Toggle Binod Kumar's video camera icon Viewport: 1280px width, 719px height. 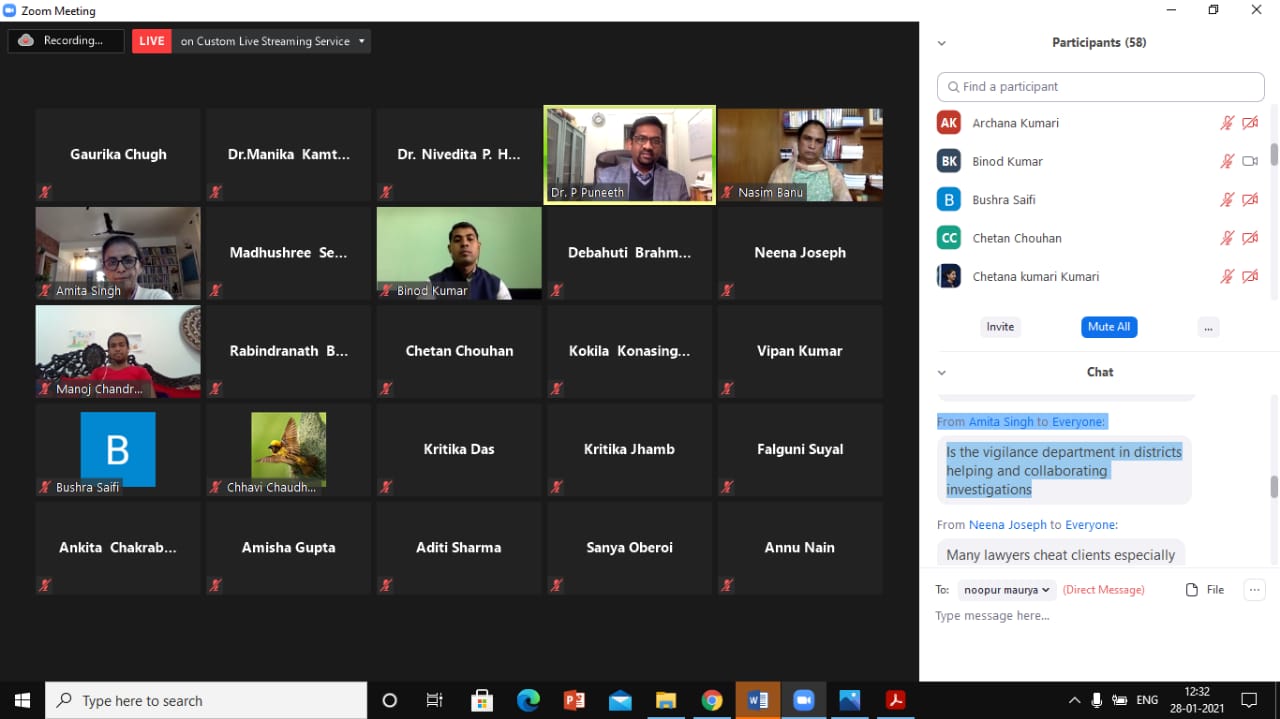(1250, 161)
